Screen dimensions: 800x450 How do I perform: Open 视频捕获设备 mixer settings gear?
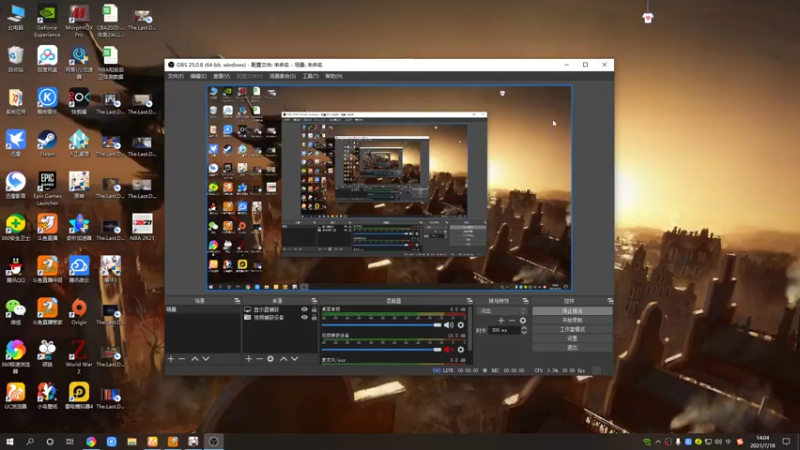461,349
